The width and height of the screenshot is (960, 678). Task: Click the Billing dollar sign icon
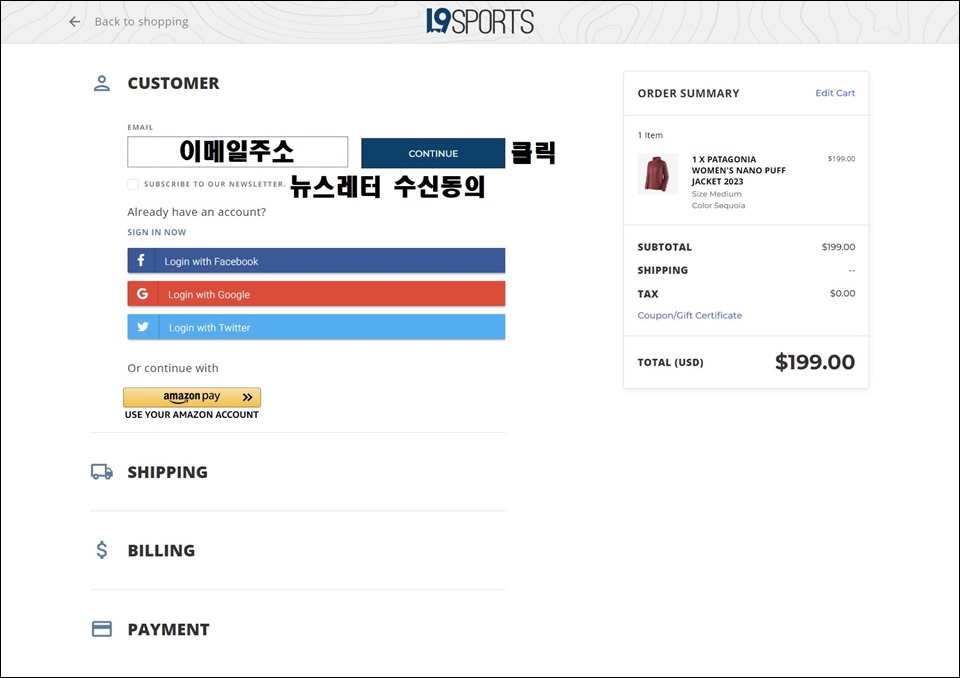(x=102, y=550)
